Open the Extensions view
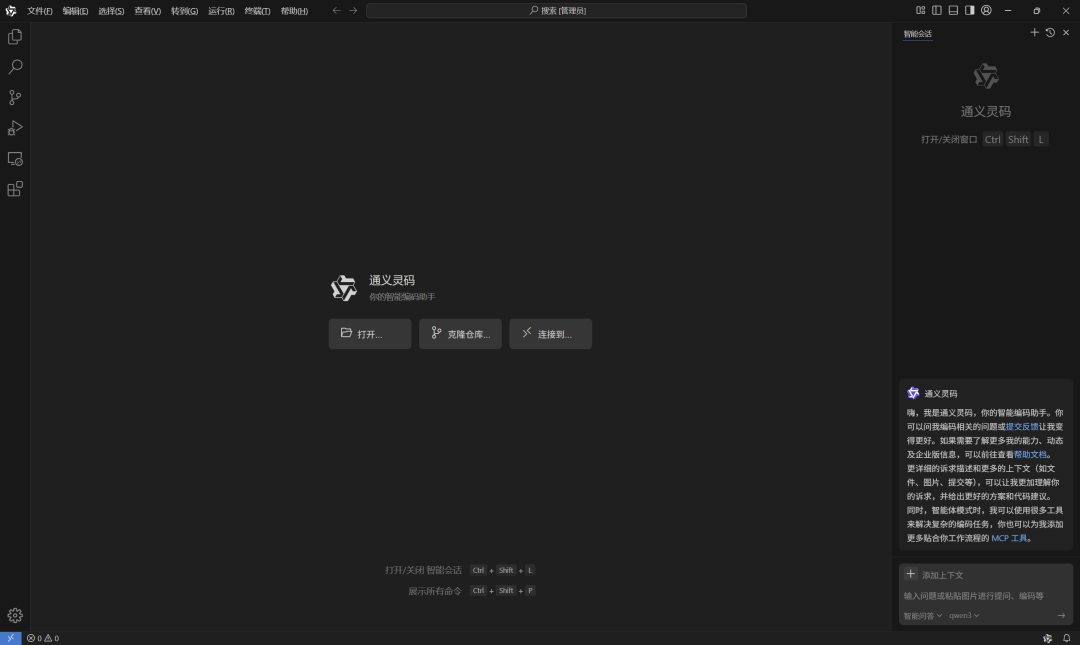The image size is (1080, 645). (x=14, y=189)
